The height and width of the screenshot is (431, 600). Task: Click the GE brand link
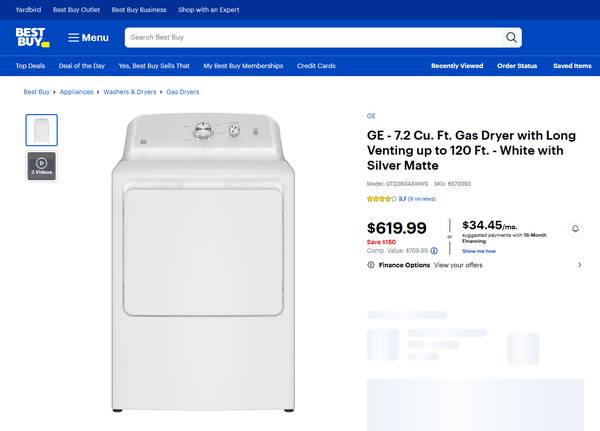tap(371, 116)
